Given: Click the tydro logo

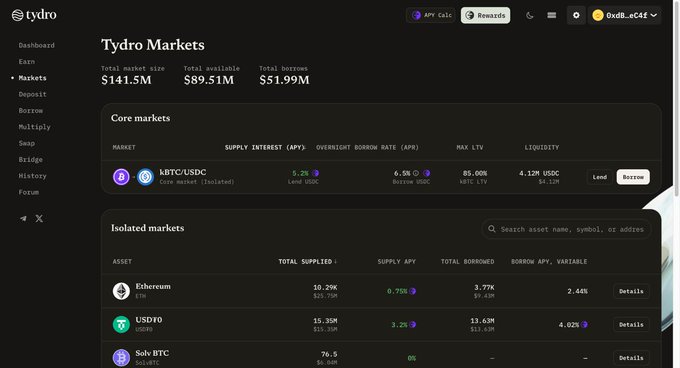Looking at the screenshot, I should pos(34,15).
